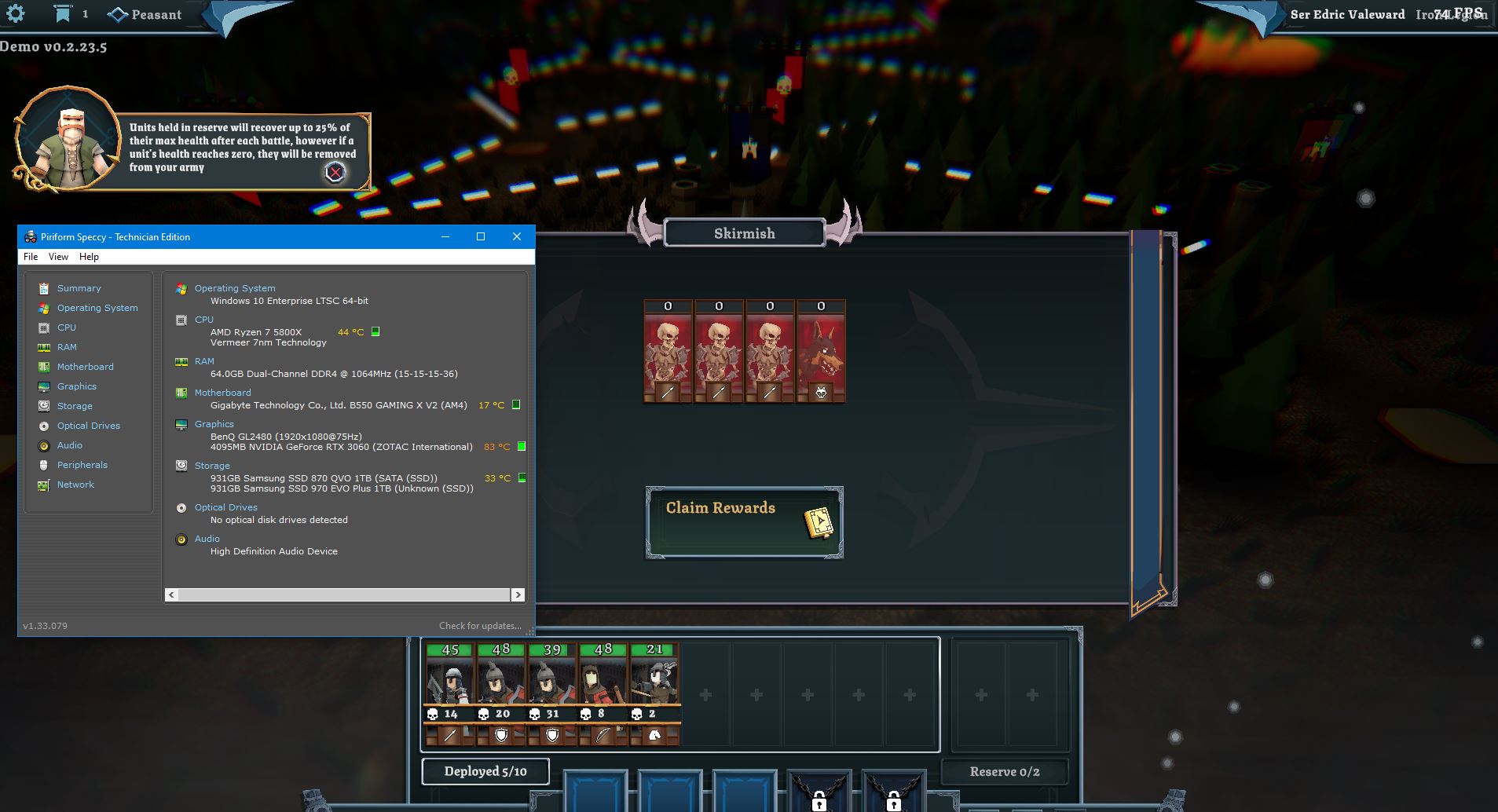The height and width of the screenshot is (812, 1498).
Task: Click the banner icon beside the 1
Action: (63, 13)
